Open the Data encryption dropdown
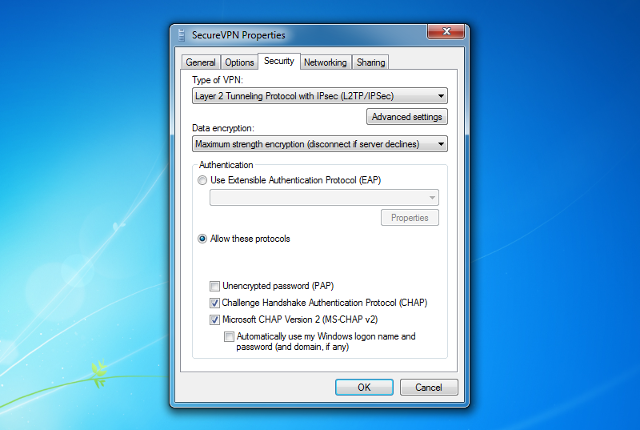 [x=320, y=144]
